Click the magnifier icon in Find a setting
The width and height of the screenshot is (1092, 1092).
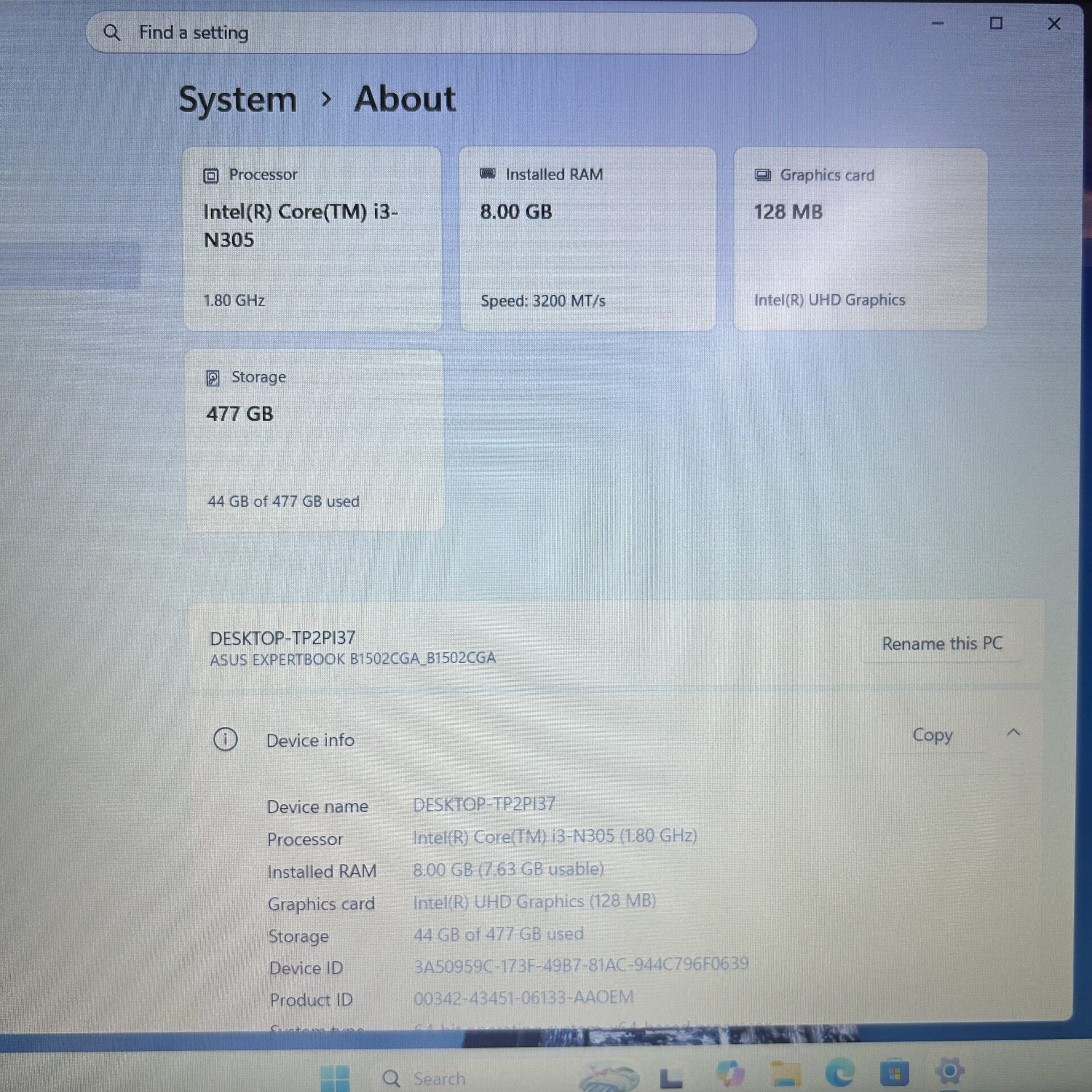(112, 32)
